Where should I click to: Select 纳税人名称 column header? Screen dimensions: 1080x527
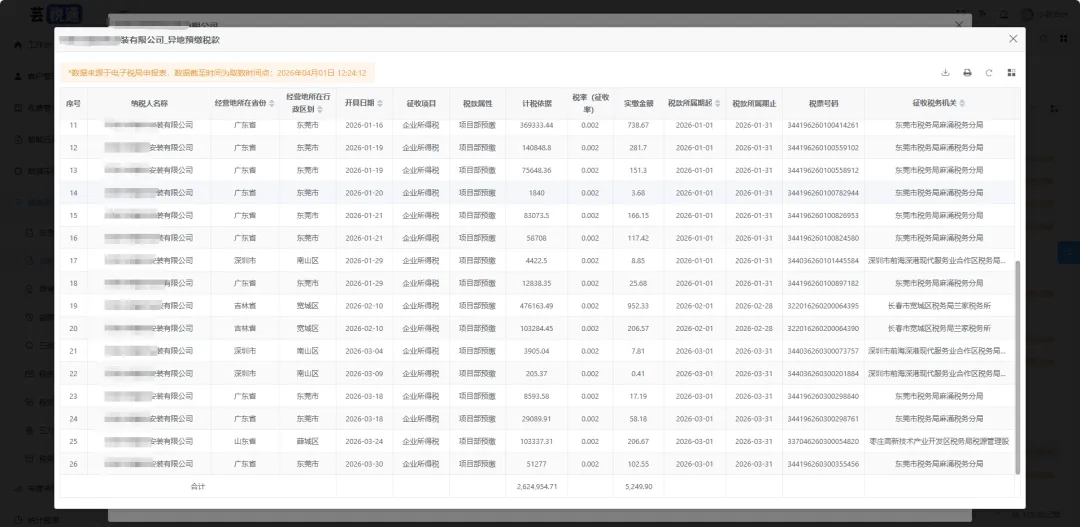(x=149, y=103)
